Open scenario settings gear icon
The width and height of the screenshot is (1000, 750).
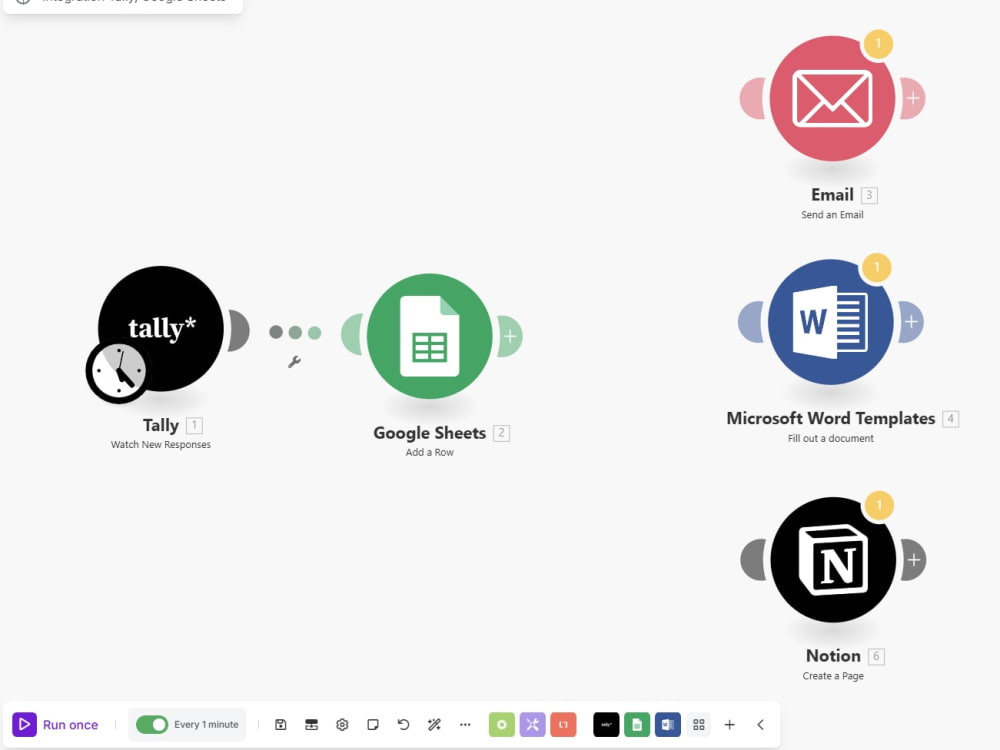tap(342, 724)
